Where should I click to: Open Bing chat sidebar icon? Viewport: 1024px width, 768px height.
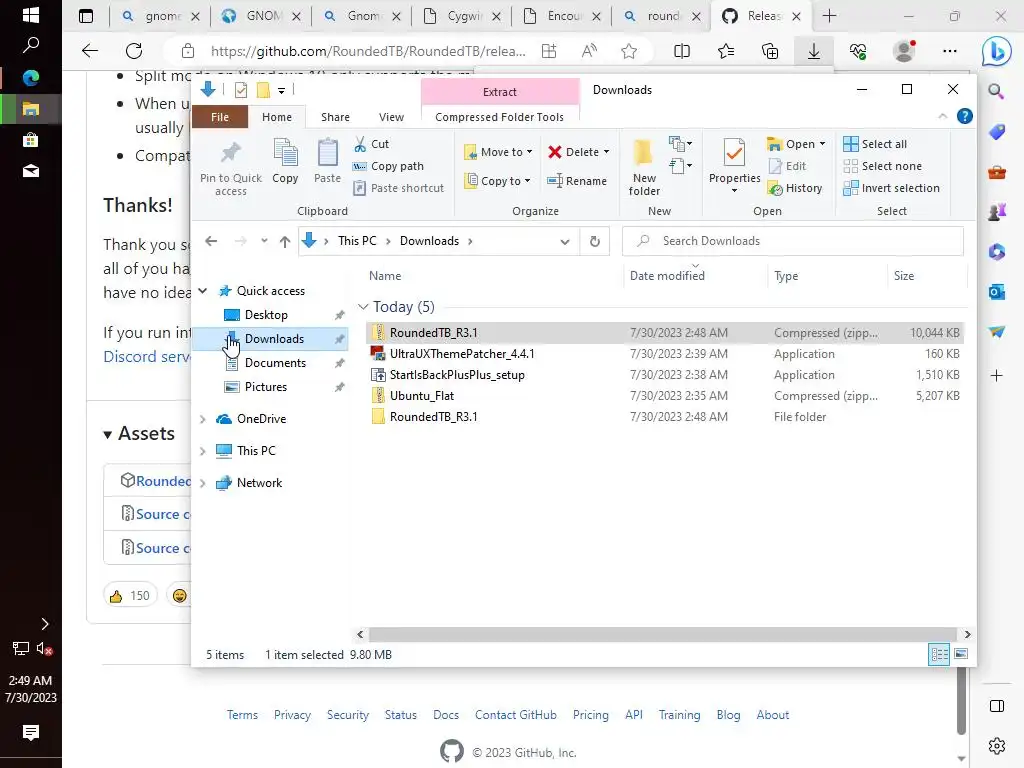[997, 51]
